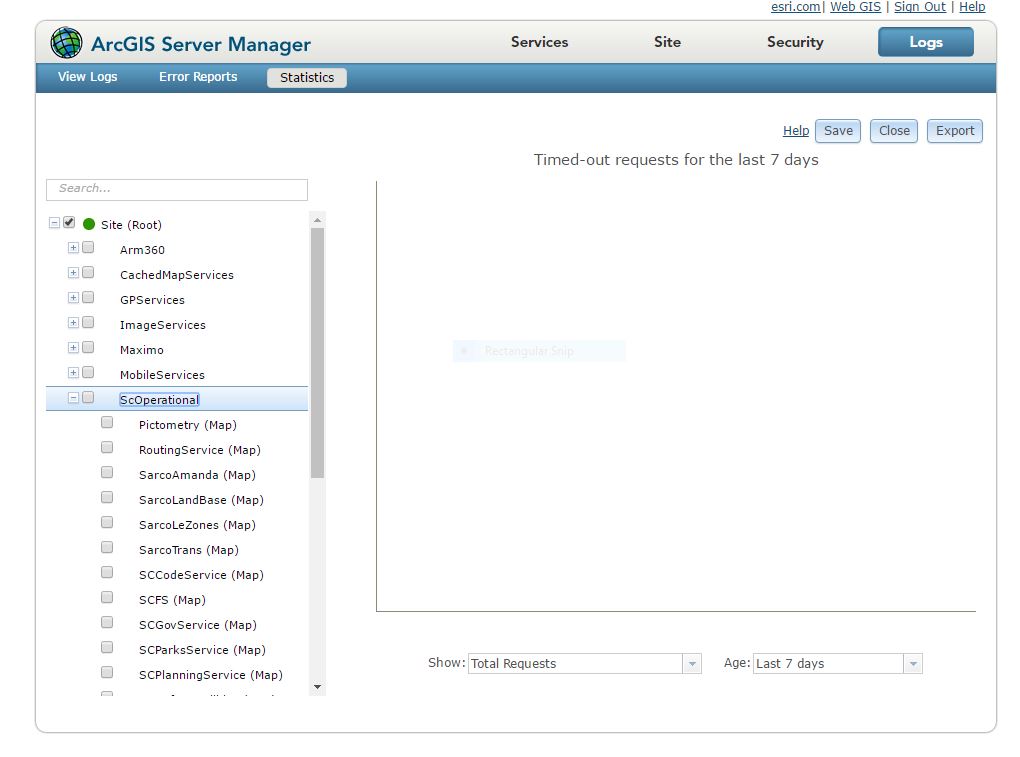The height and width of the screenshot is (757, 1020).
Task: Select the Statistics subtab
Action: (x=307, y=77)
